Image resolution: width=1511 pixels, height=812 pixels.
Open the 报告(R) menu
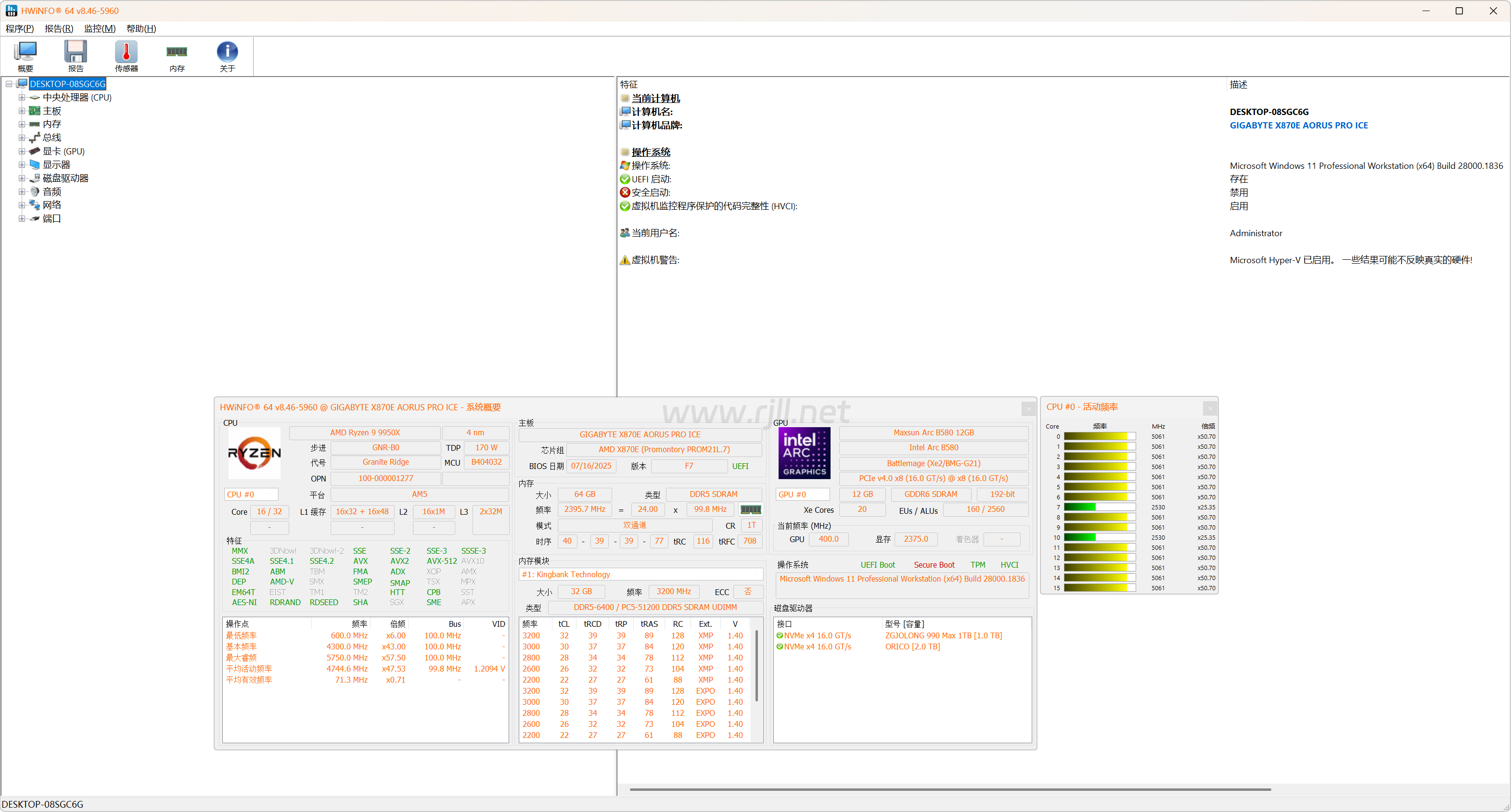59,28
